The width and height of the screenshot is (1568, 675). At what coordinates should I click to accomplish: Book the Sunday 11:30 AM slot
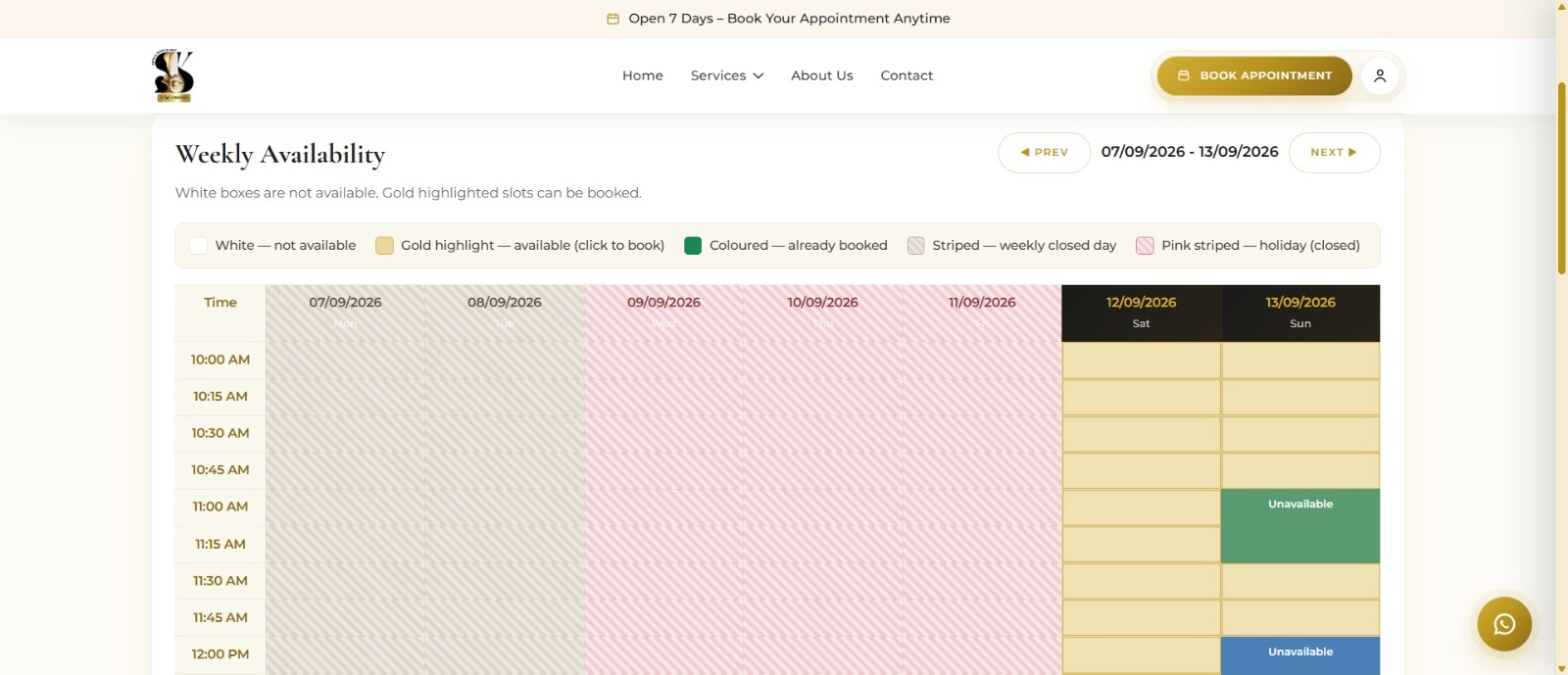click(x=1300, y=581)
